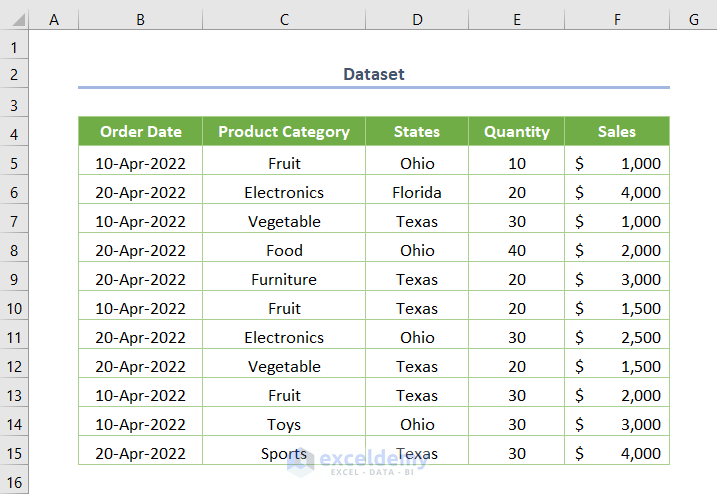Click row 9 header
Viewport: 717px width, 494px height.
tap(14, 280)
